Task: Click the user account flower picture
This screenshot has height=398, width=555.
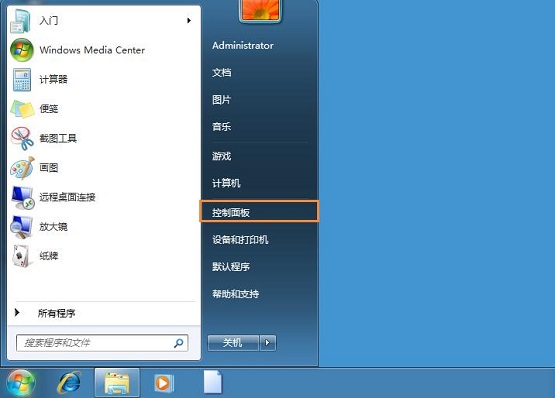Action: [260, 11]
